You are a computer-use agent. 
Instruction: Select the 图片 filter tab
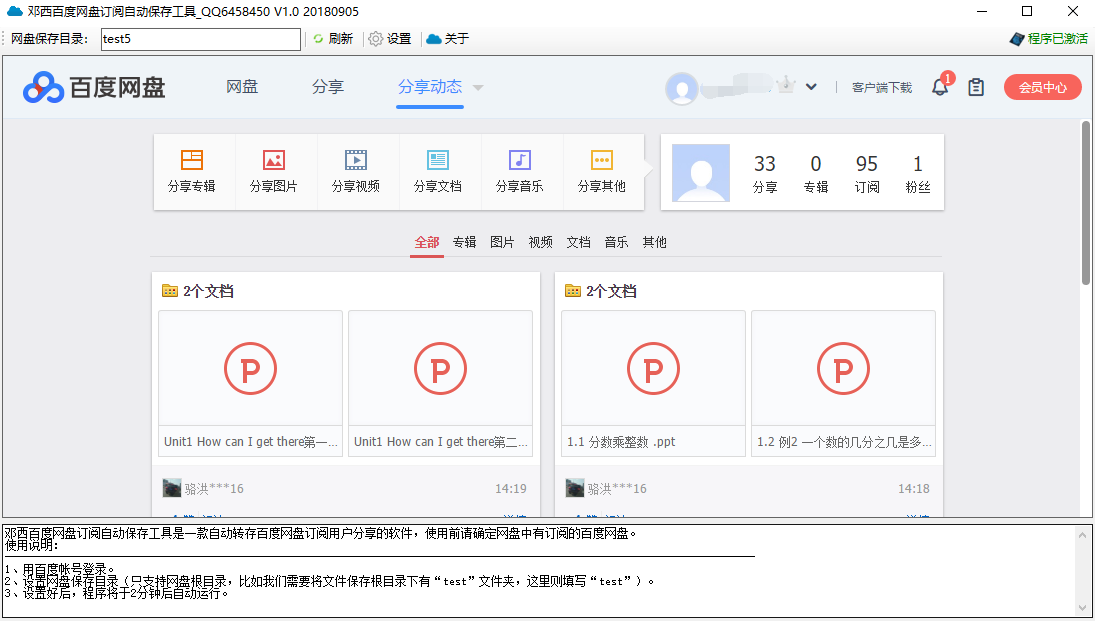tap(502, 242)
